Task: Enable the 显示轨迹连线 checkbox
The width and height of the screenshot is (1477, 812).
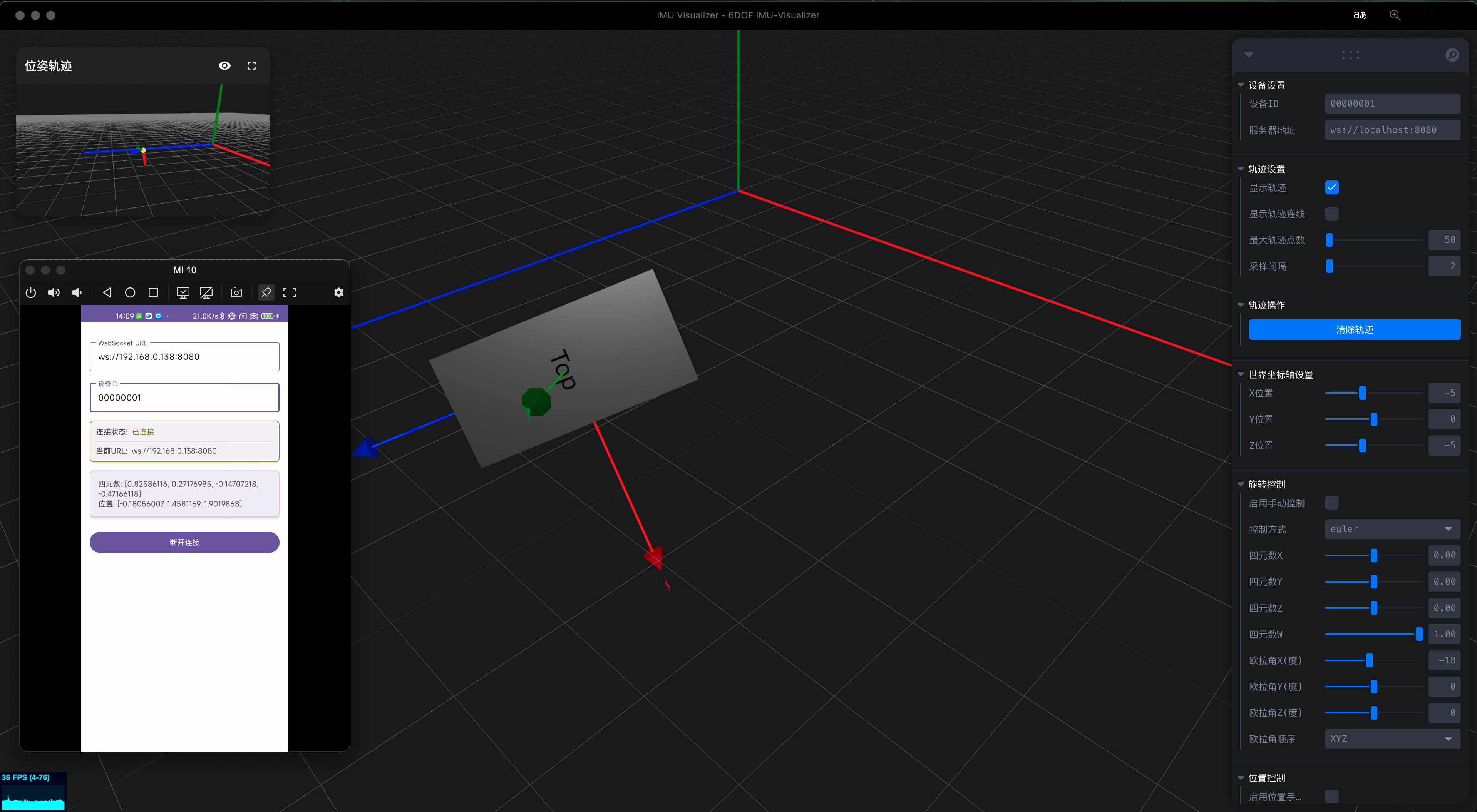Action: pos(1332,213)
